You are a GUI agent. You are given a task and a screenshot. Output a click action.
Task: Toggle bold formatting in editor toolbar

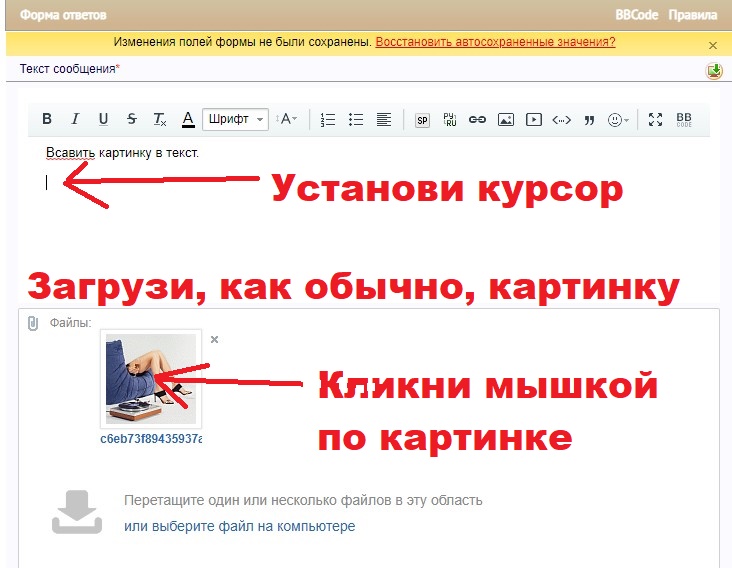pyautogui.click(x=46, y=119)
